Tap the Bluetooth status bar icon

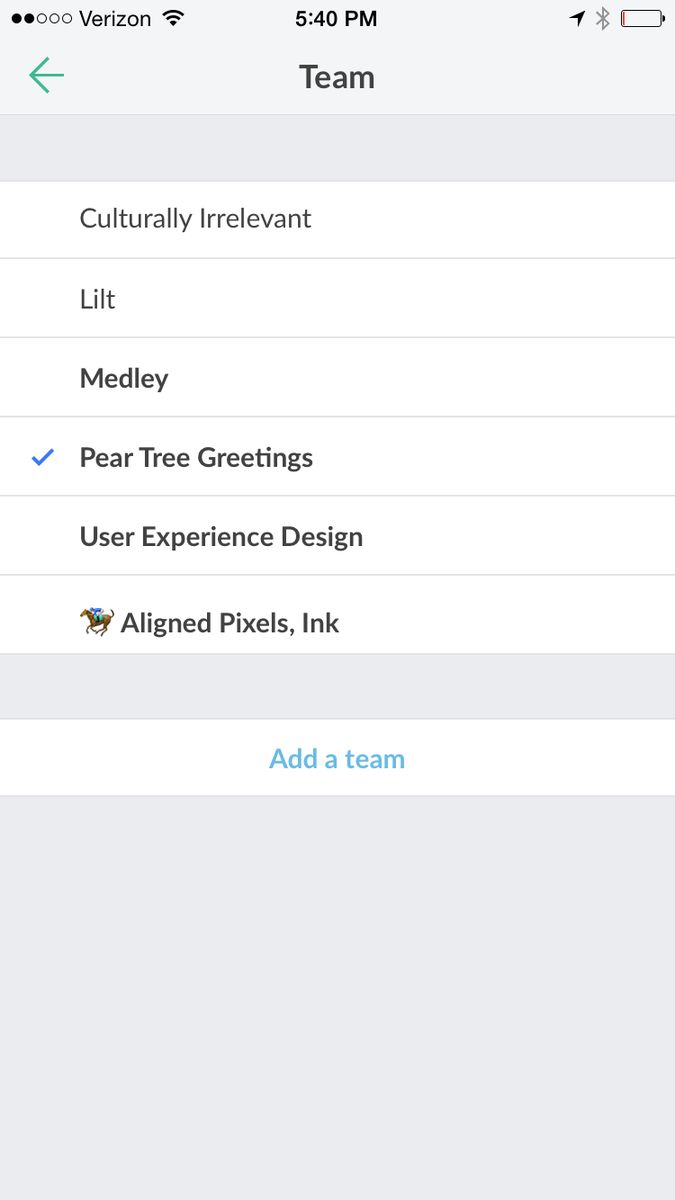point(602,18)
